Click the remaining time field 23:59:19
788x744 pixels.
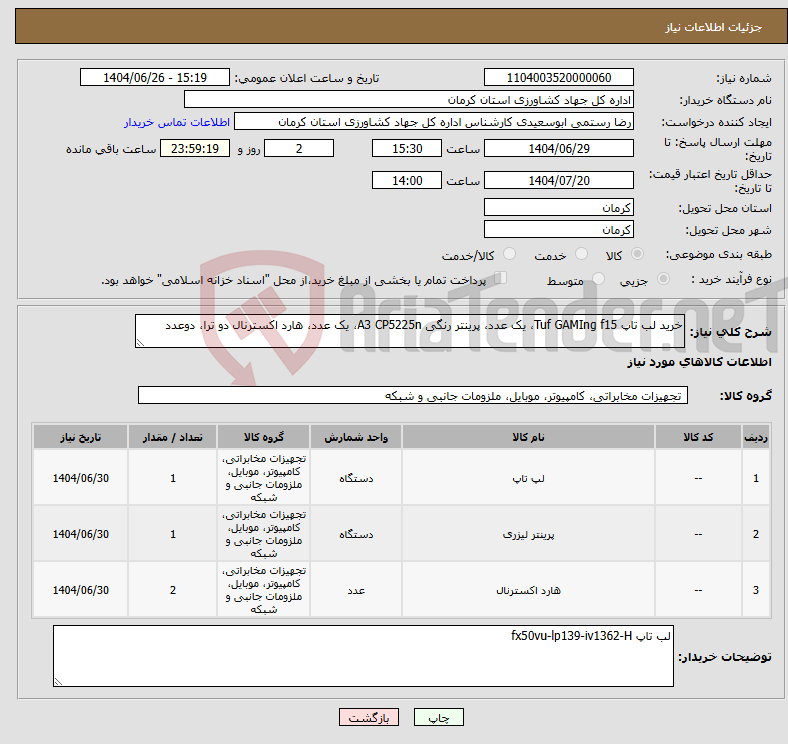(195, 149)
